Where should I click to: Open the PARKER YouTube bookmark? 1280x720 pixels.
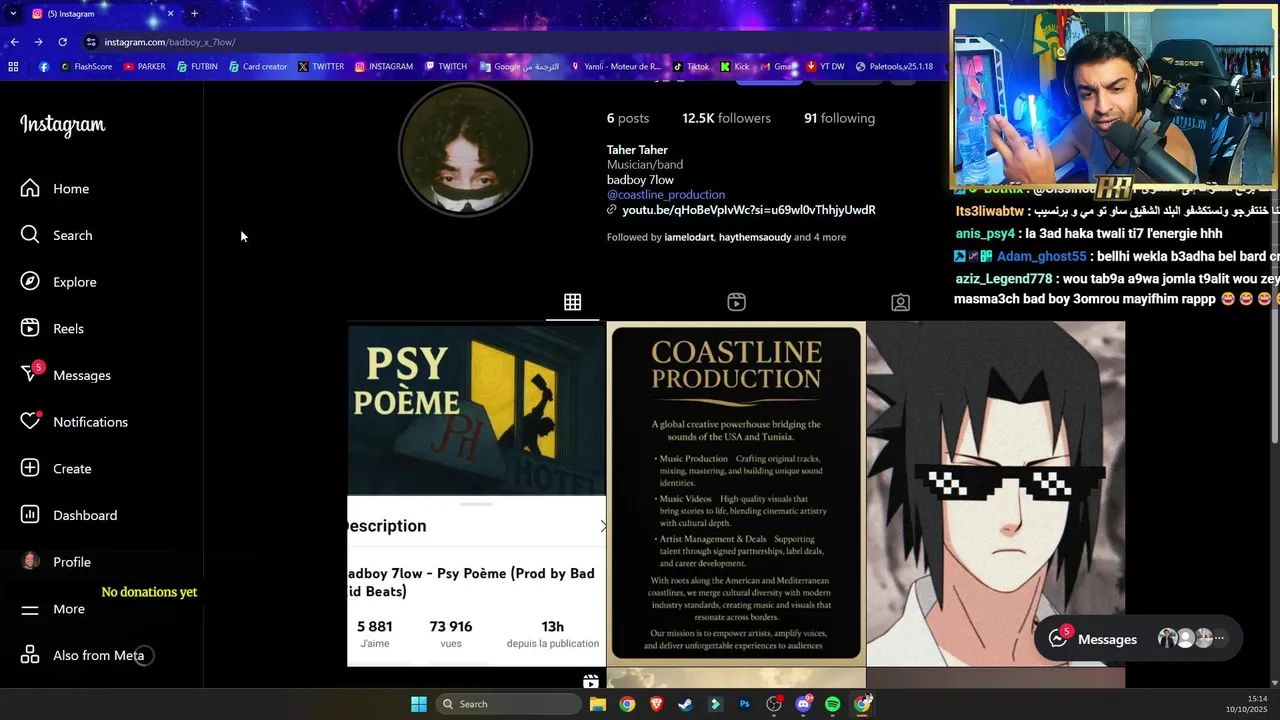[x=145, y=67]
